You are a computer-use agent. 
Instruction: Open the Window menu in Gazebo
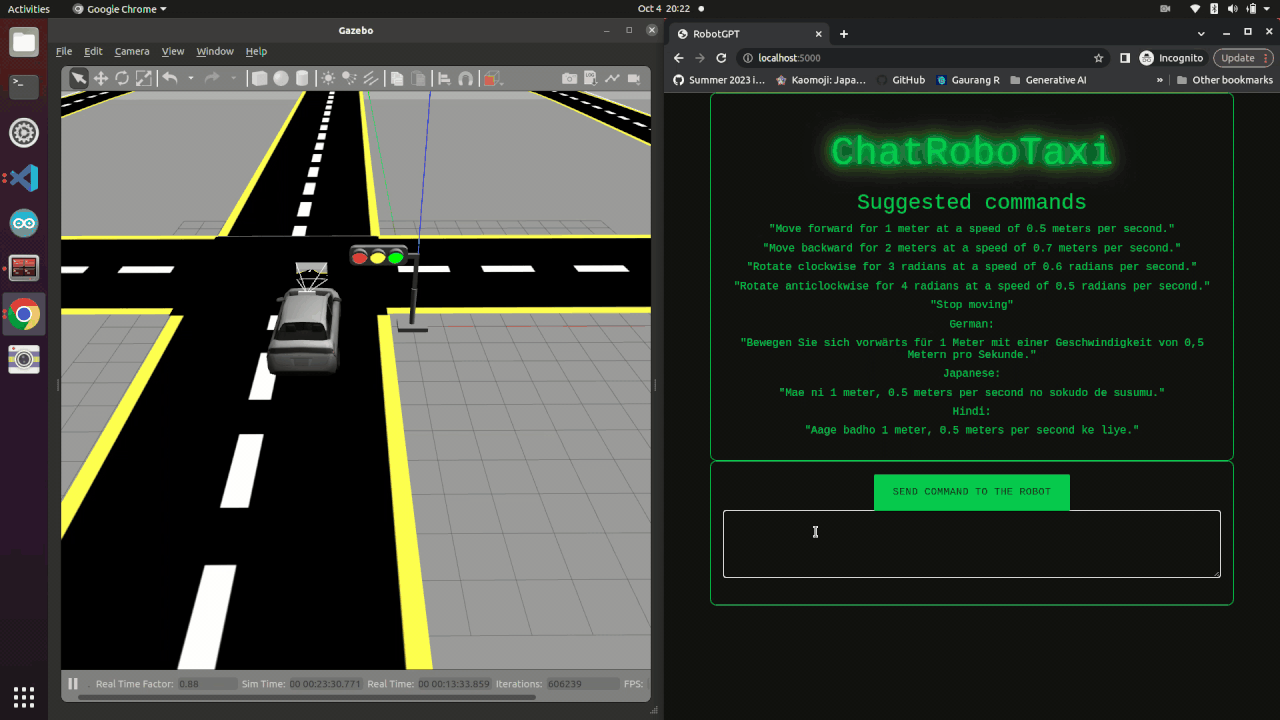pos(215,51)
